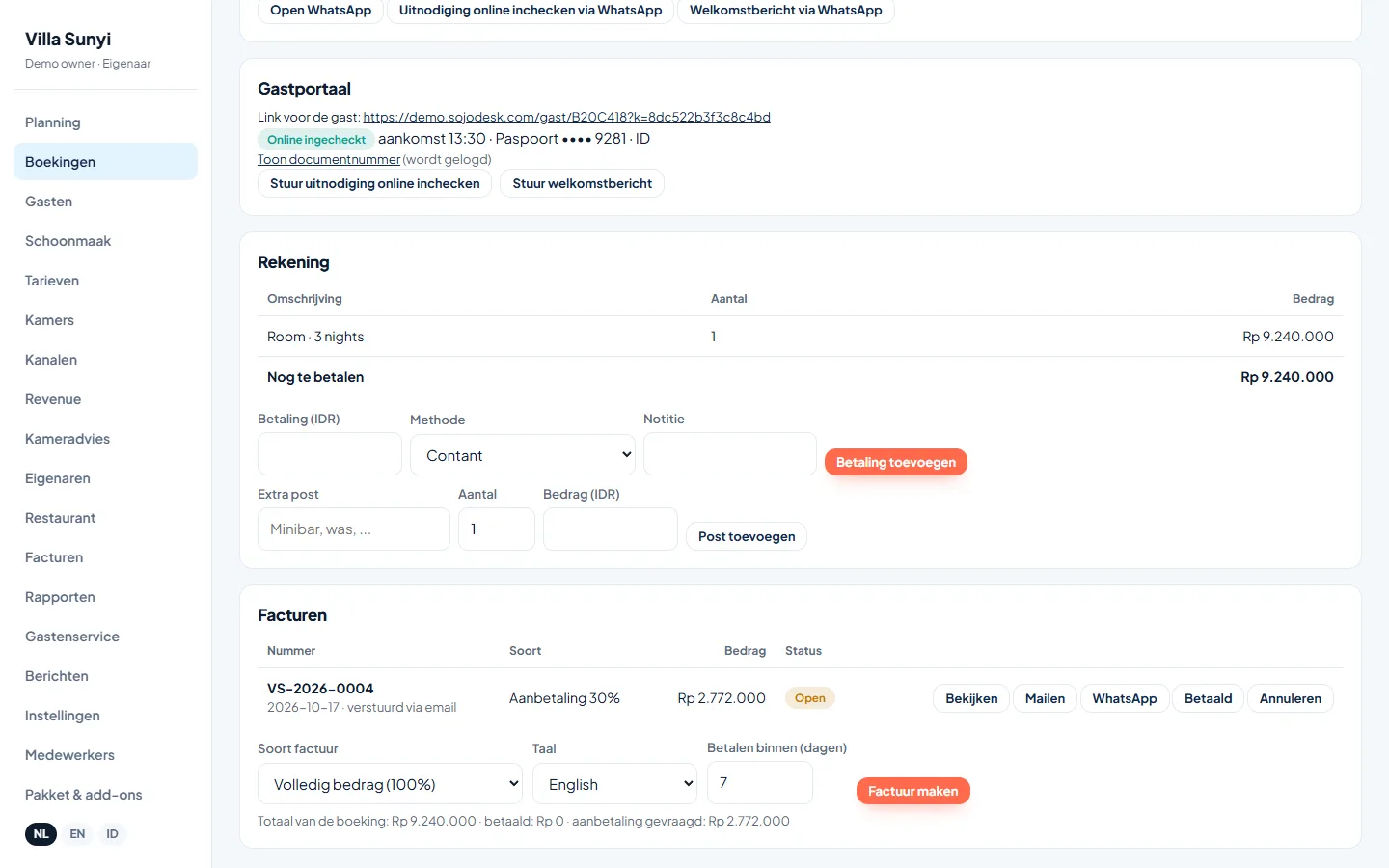Open Tarieven page

point(105,281)
